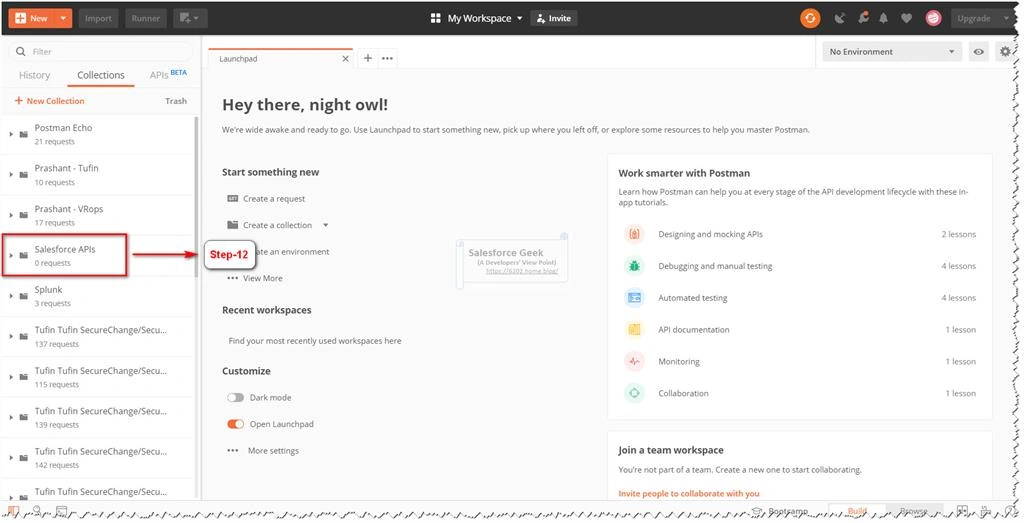Create a New Collection in sidebar
The height and width of the screenshot is (523, 1024).
tap(50, 101)
